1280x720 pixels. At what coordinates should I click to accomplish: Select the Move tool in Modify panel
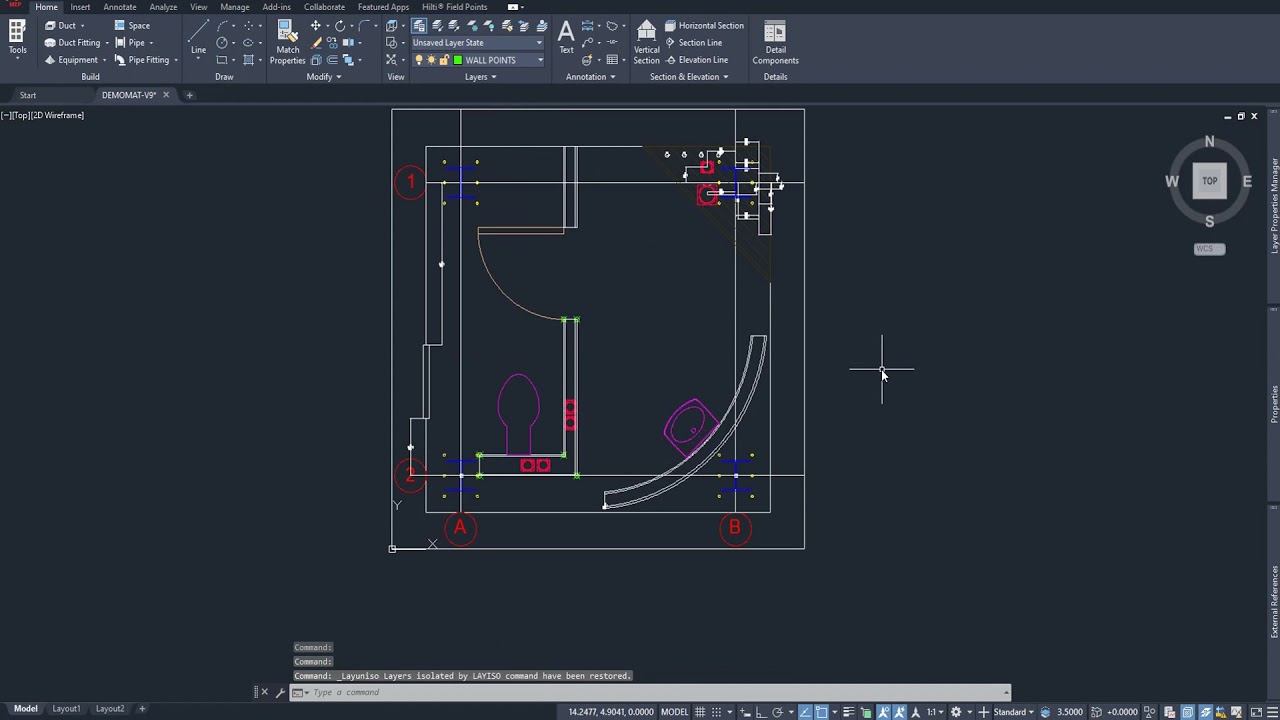316,26
